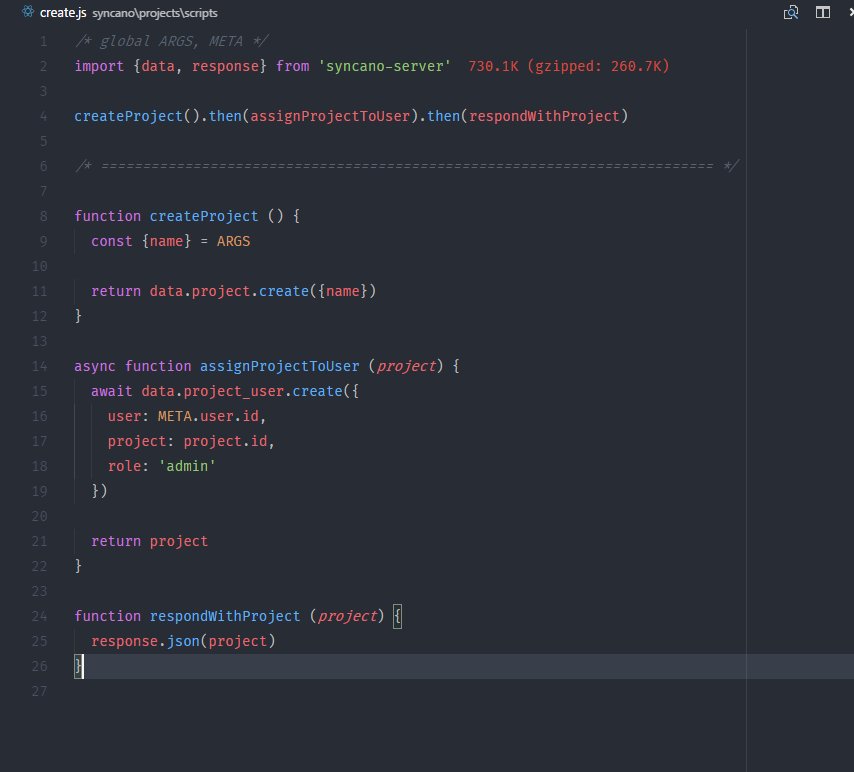Click the await keyword on line 15

pyautogui.click(x=112, y=391)
